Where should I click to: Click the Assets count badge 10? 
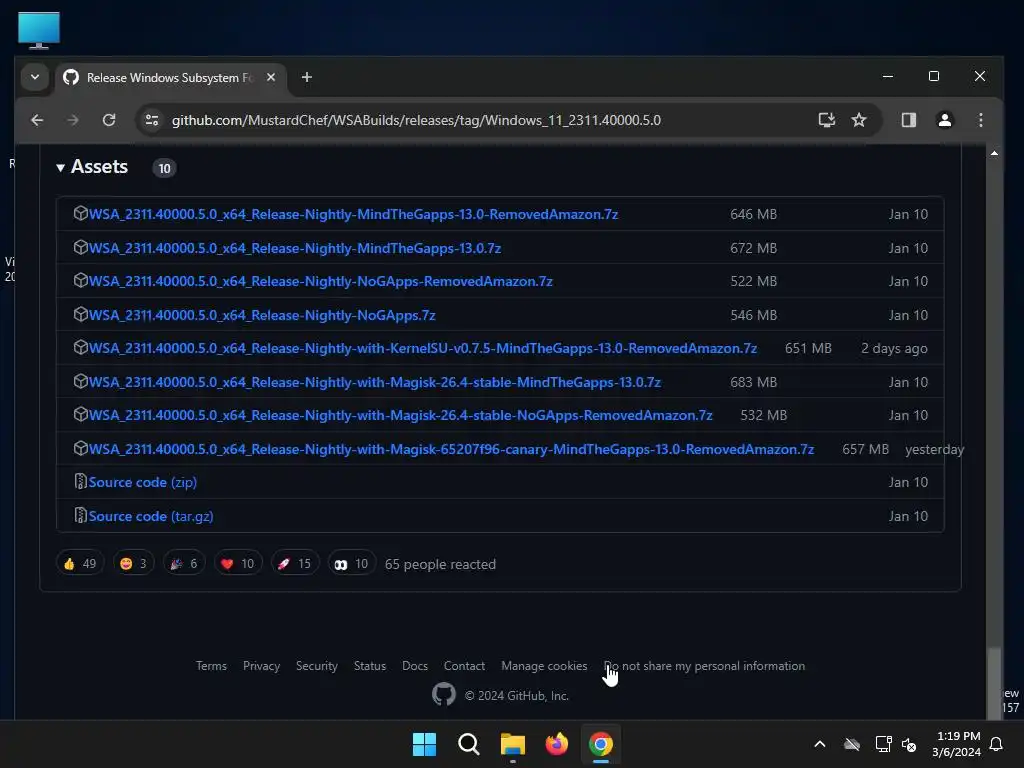point(165,168)
